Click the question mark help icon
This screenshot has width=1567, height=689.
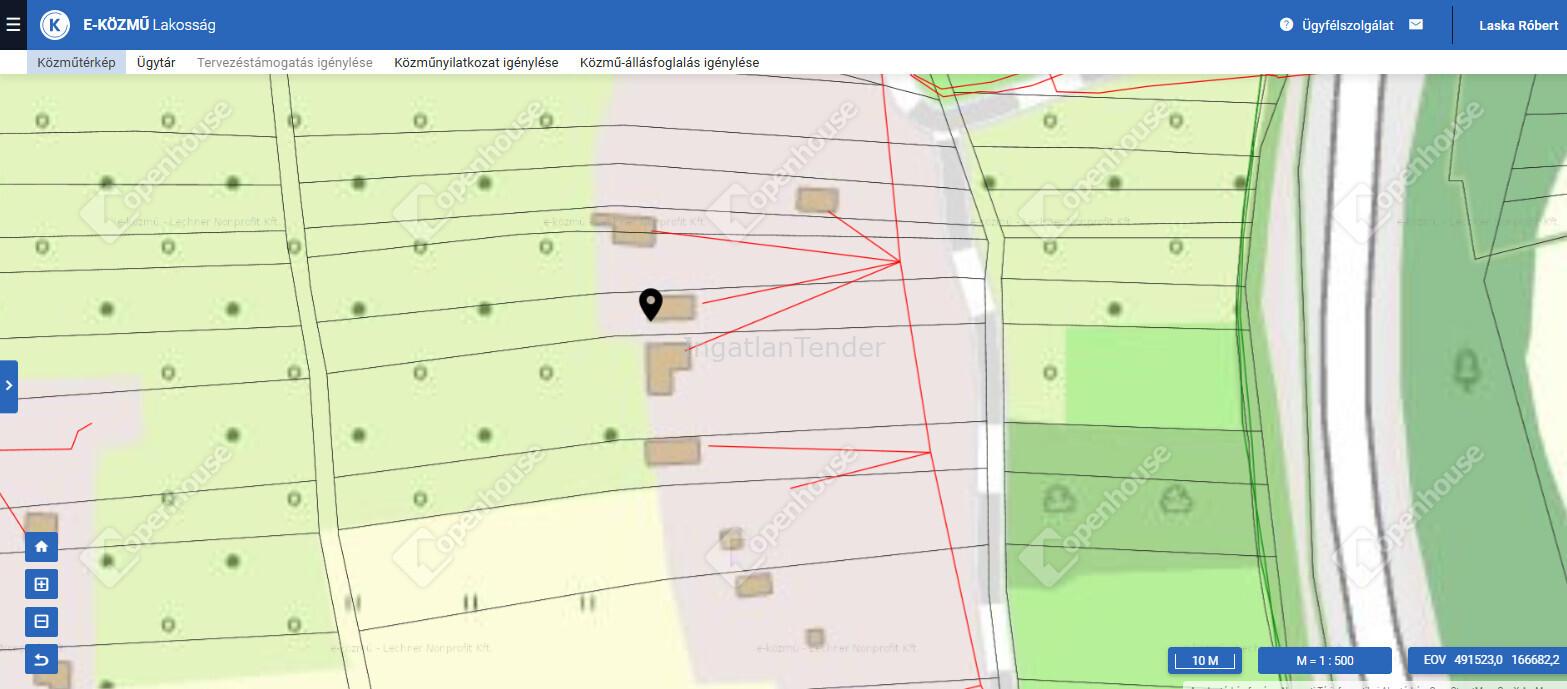[x=1286, y=25]
